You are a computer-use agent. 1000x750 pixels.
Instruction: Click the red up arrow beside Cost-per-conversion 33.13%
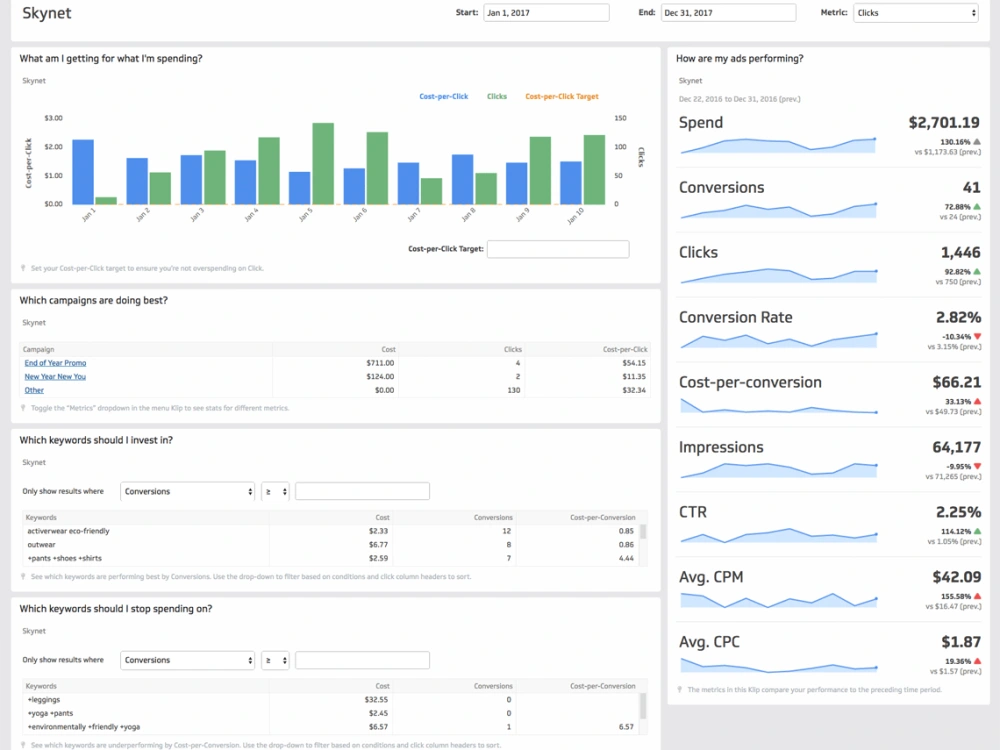(x=977, y=402)
